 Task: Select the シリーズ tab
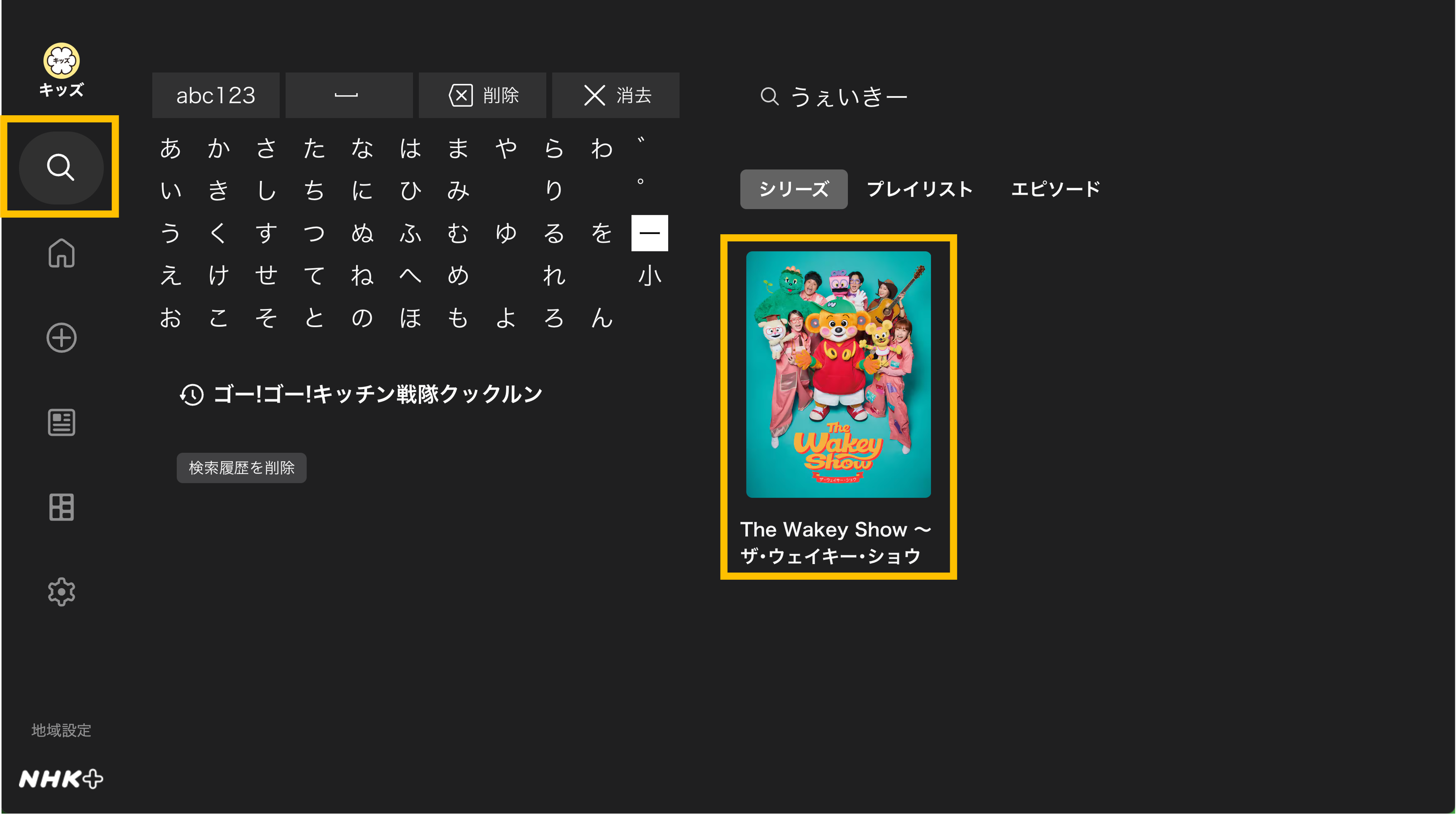point(794,189)
